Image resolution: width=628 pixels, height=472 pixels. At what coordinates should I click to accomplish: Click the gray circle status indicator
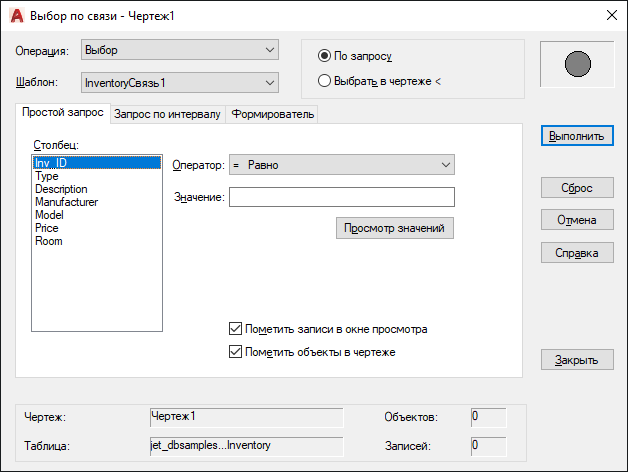(577, 66)
